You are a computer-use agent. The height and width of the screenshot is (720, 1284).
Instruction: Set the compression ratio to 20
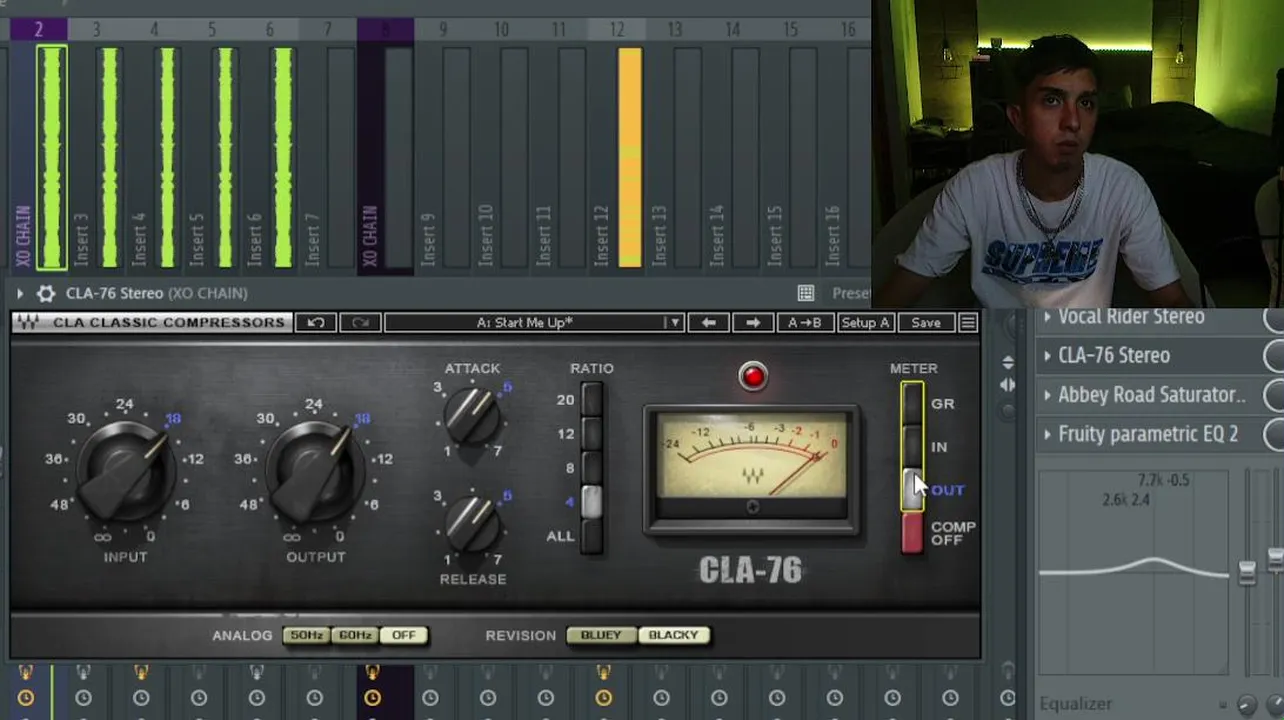(592, 400)
